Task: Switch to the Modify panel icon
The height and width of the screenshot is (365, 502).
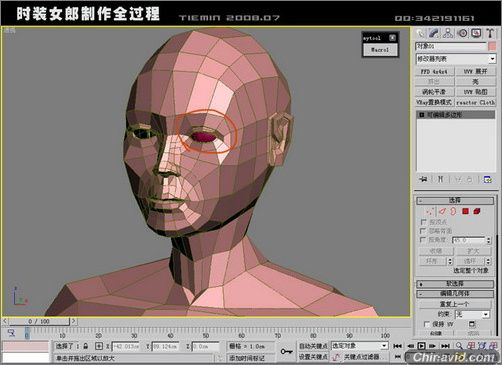Action: (433, 33)
